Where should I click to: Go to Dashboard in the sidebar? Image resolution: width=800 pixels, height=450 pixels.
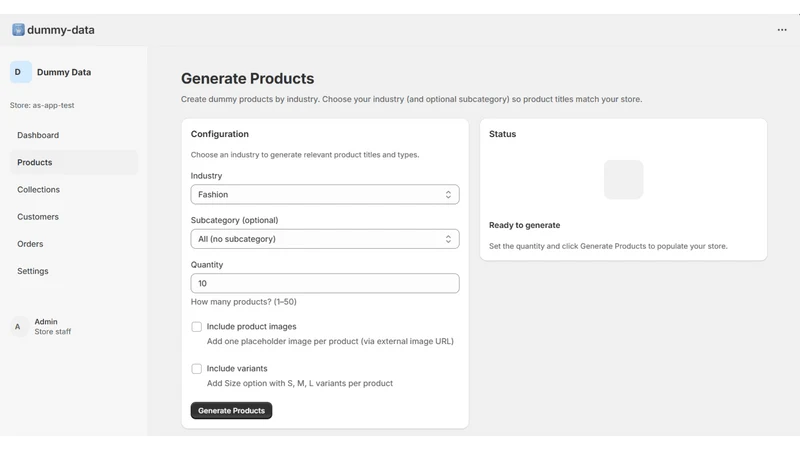[x=73, y=135]
